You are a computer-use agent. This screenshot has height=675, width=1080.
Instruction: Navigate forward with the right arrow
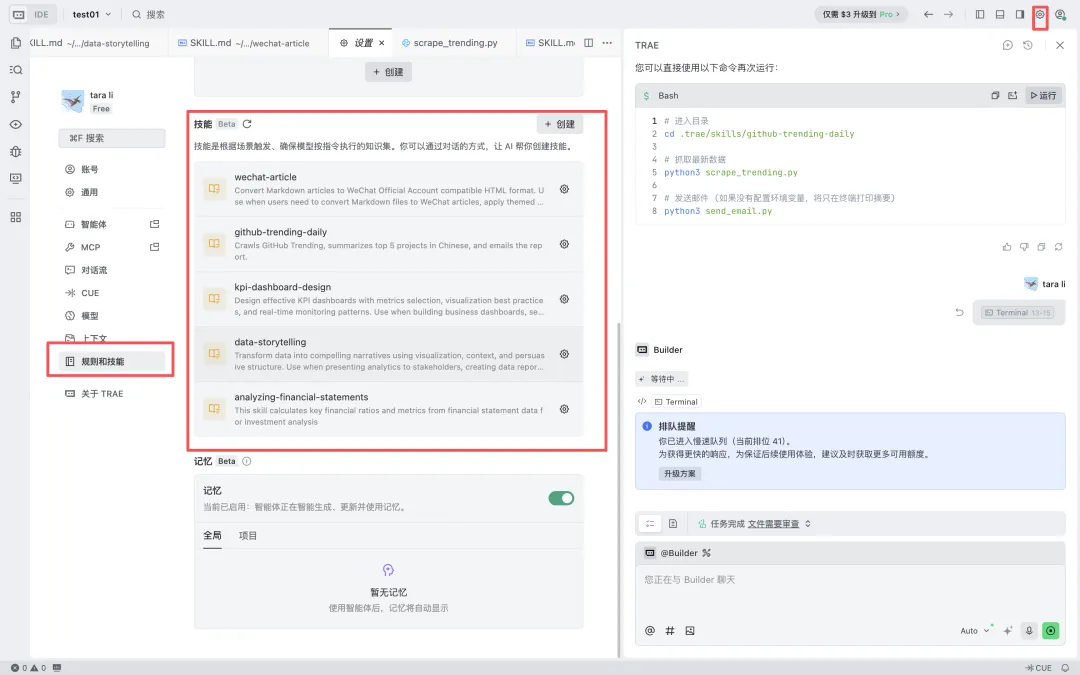tap(948, 14)
